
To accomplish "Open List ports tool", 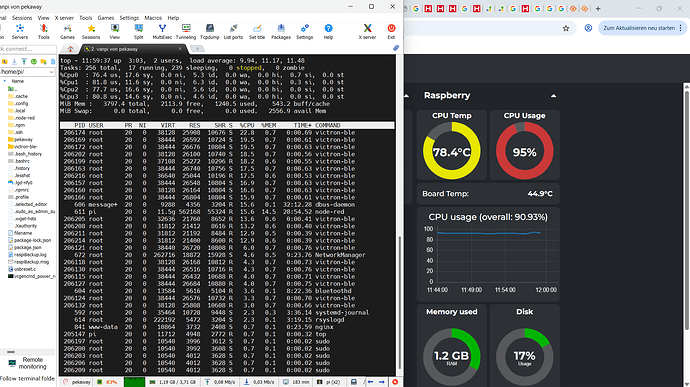I will (x=233, y=32).
